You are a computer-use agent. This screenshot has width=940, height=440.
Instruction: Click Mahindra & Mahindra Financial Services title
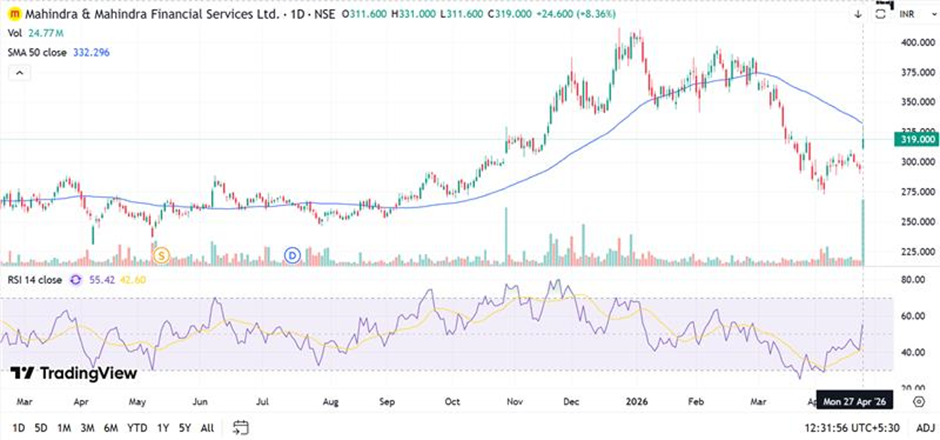click(138, 12)
